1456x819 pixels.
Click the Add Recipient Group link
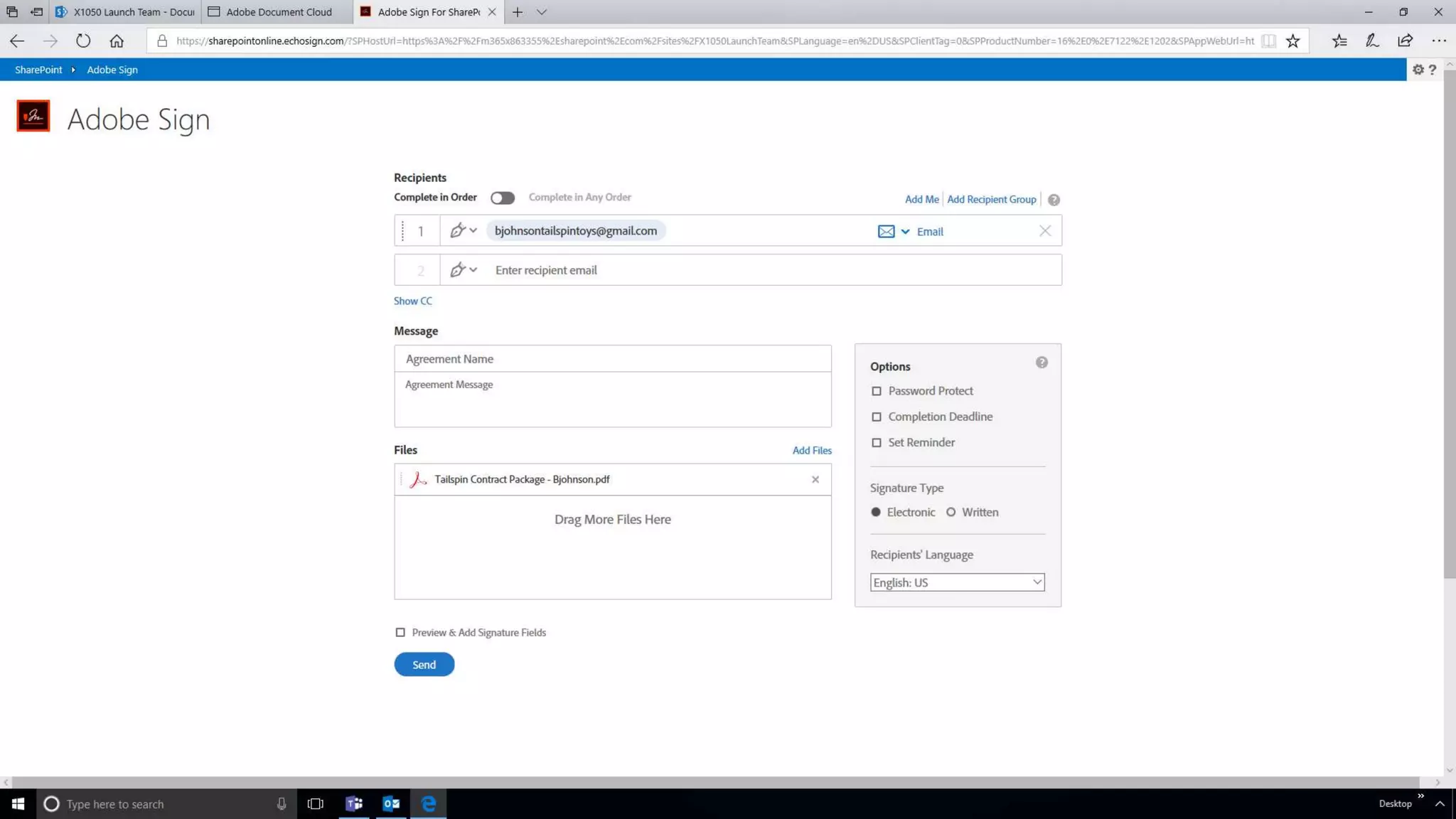[991, 200]
